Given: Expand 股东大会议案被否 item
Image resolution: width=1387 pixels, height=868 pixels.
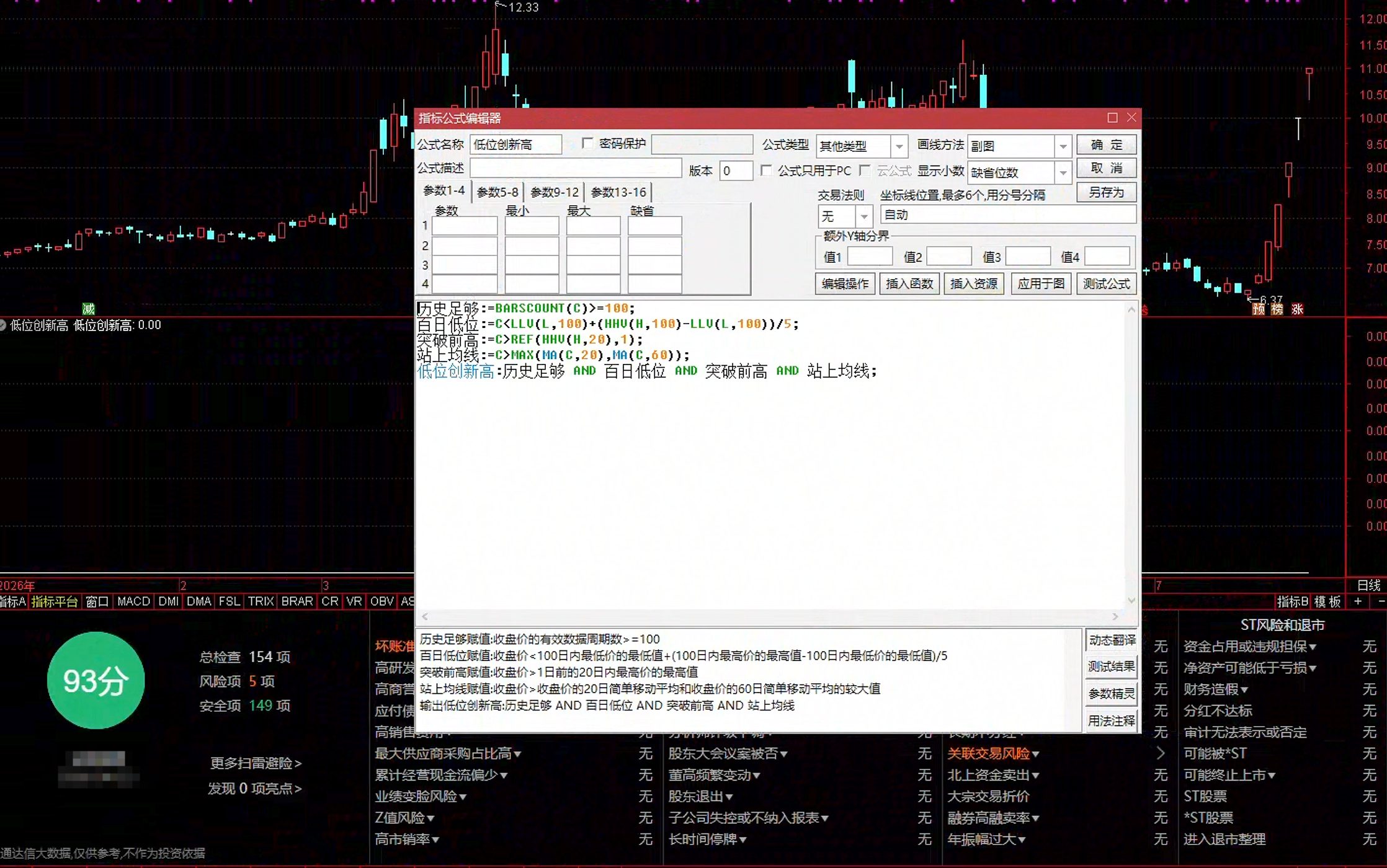Looking at the screenshot, I should coord(728,754).
